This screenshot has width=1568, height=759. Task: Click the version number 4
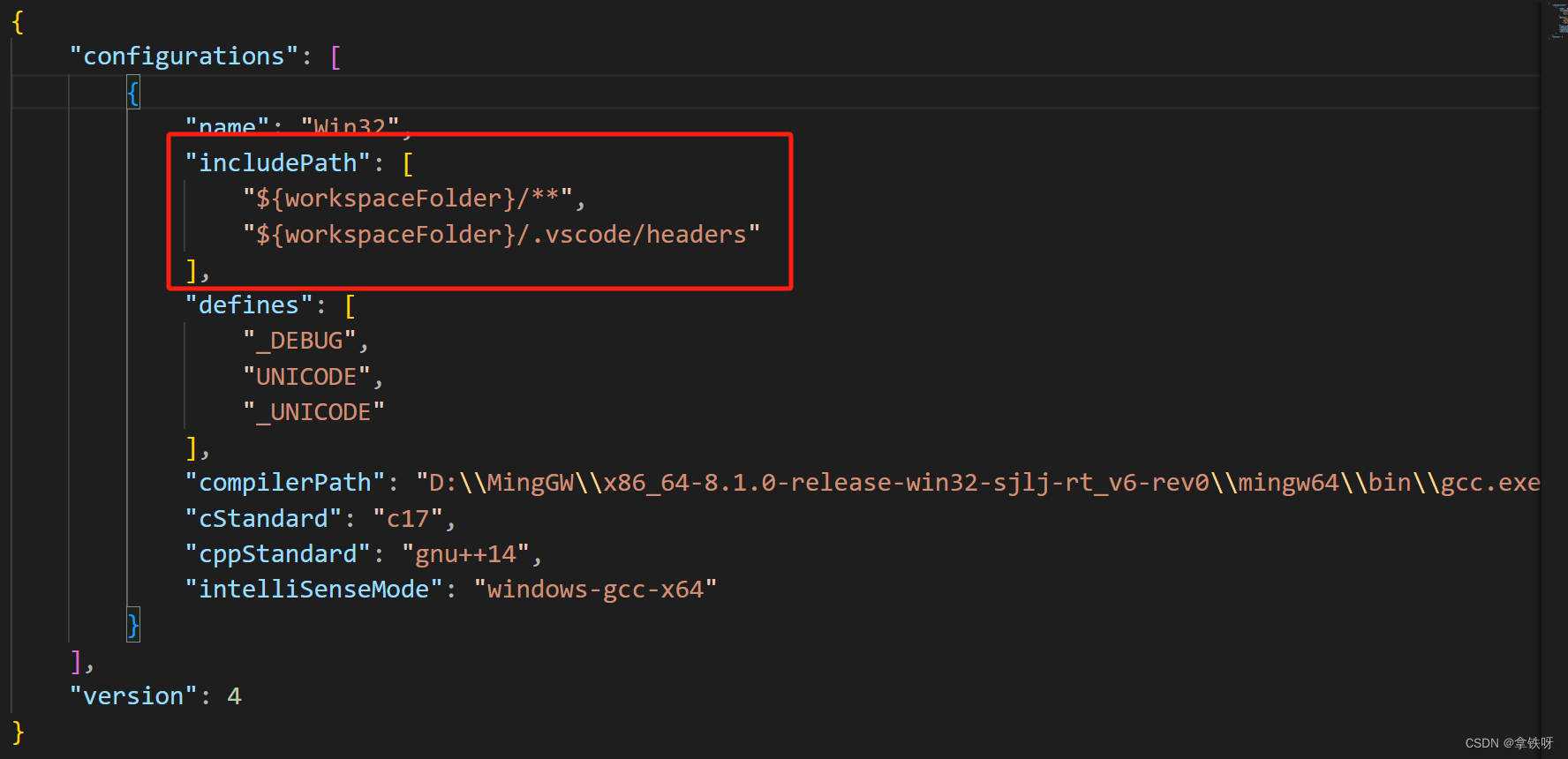(x=234, y=696)
